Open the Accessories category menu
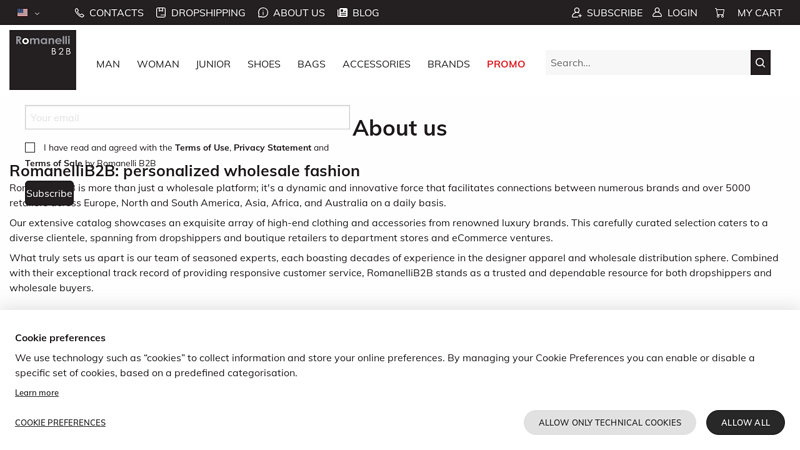This screenshot has height=450, width=800. point(377,64)
